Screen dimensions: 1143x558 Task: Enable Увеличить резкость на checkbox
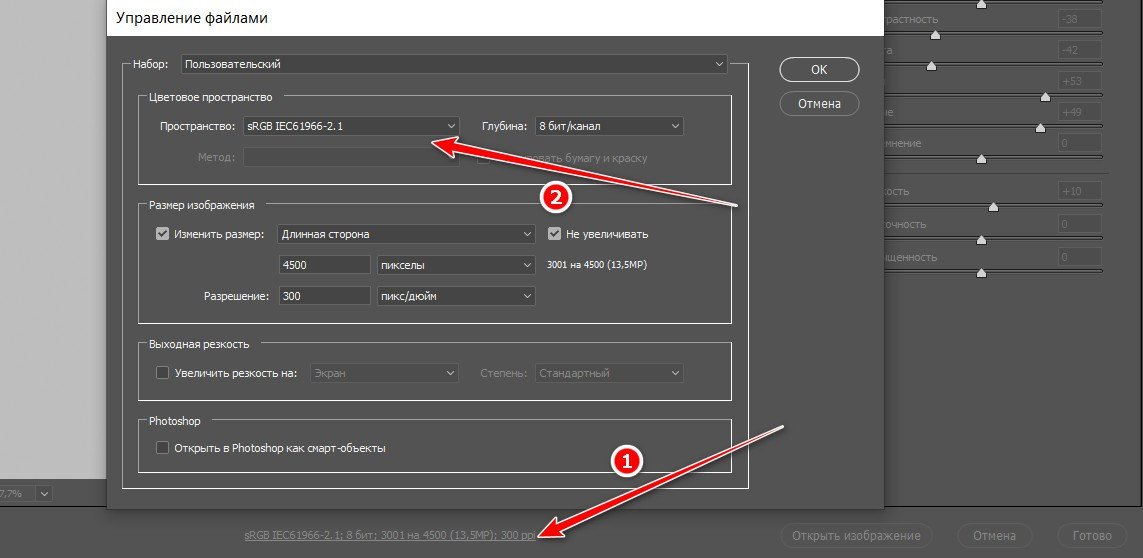coord(163,373)
